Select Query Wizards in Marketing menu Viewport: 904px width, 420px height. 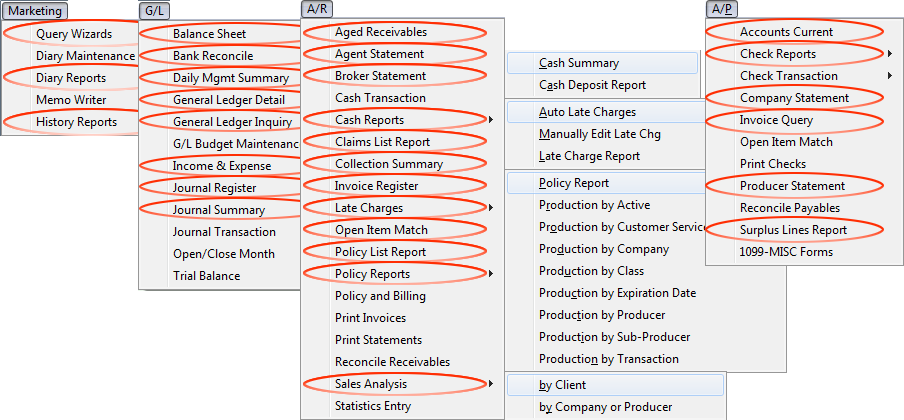point(74,34)
